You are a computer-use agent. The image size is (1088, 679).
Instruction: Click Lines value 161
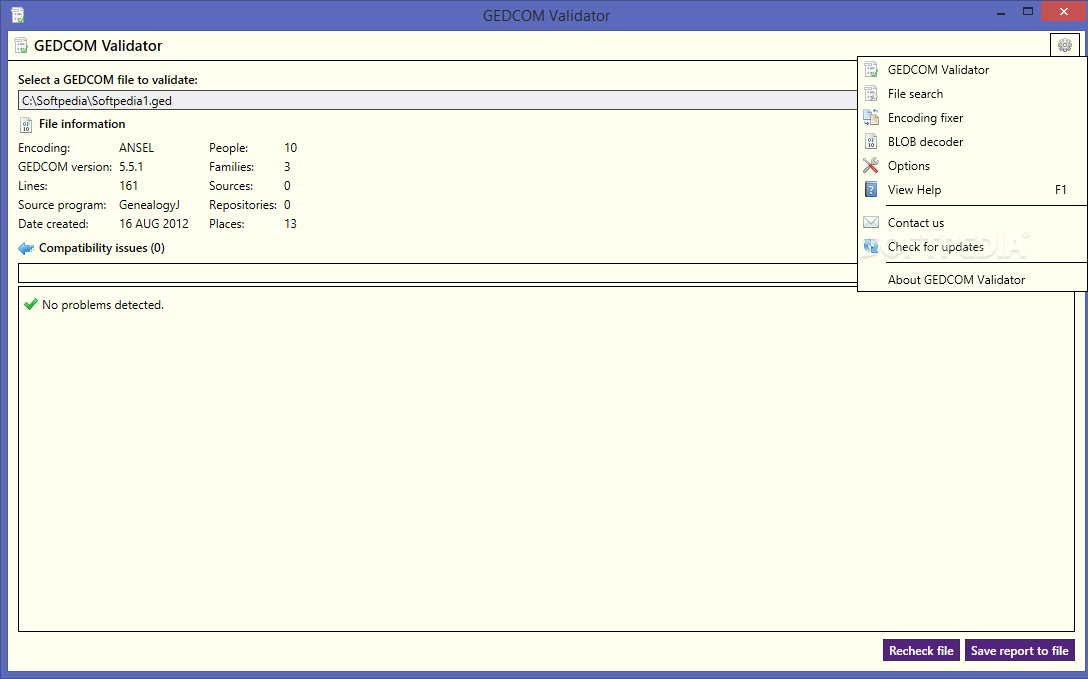pyautogui.click(x=128, y=186)
